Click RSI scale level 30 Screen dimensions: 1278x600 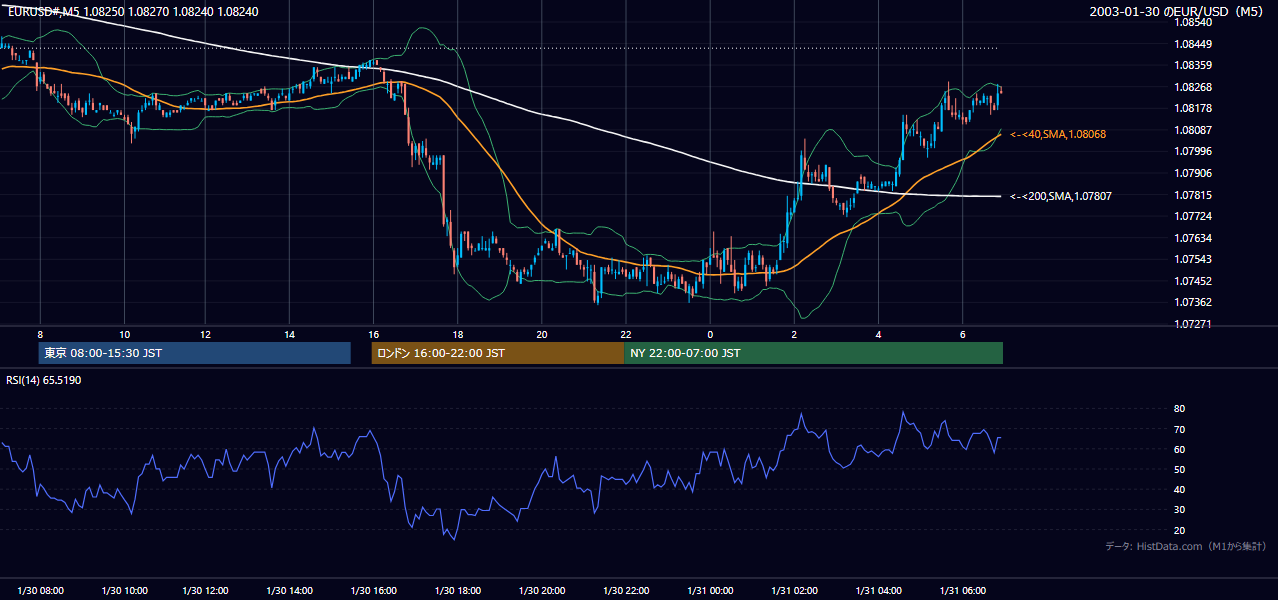[1179, 510]
